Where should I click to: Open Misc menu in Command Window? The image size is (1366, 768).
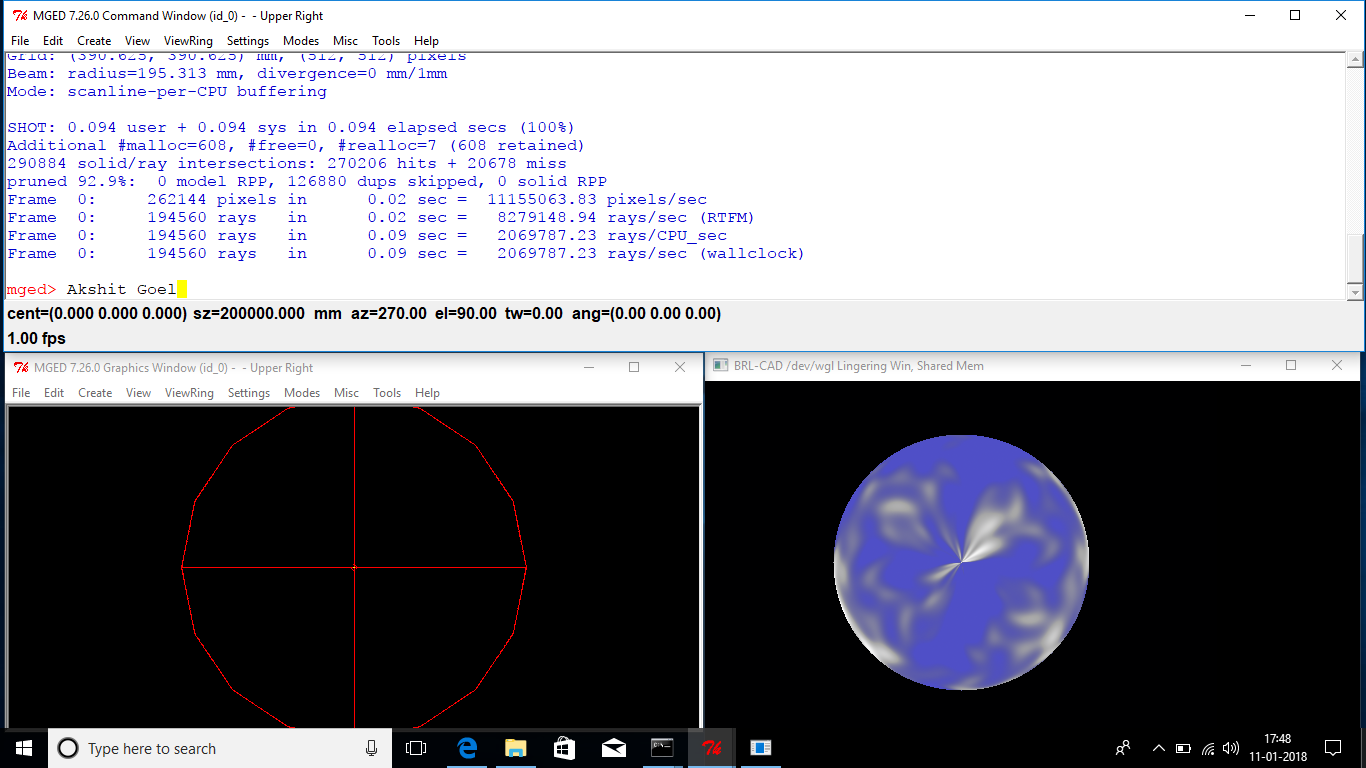pyautogui.click(x=346, y=41)
